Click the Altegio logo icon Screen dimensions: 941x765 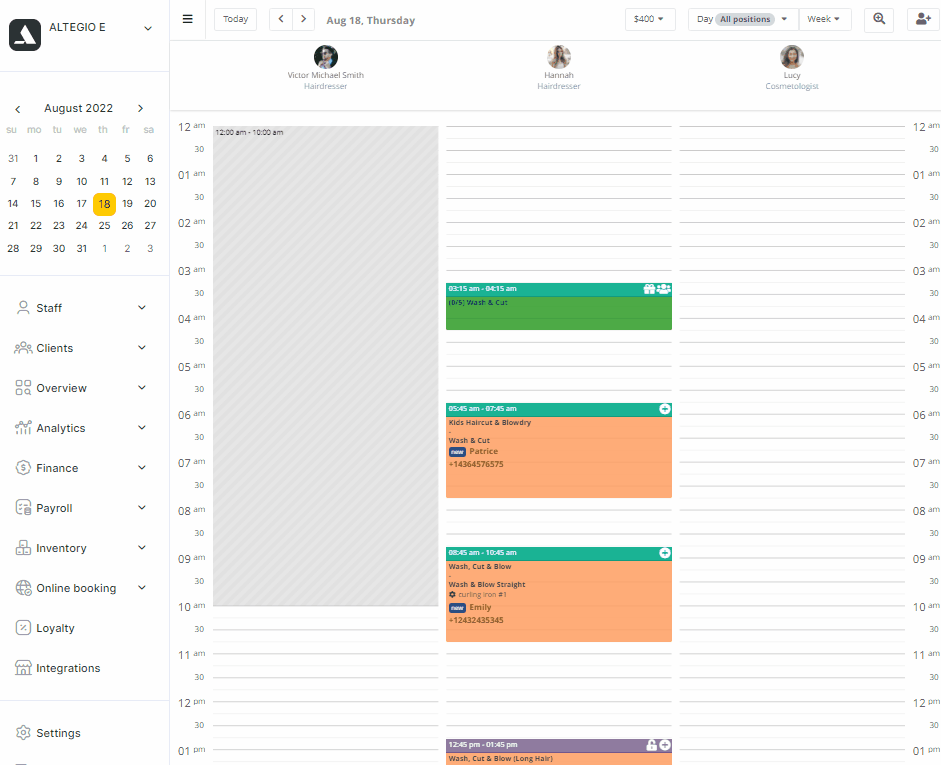(25, 34)
